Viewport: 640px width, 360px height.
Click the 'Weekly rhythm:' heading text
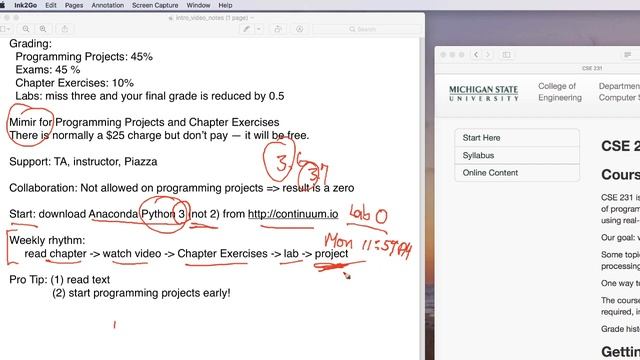pos(47,240)
